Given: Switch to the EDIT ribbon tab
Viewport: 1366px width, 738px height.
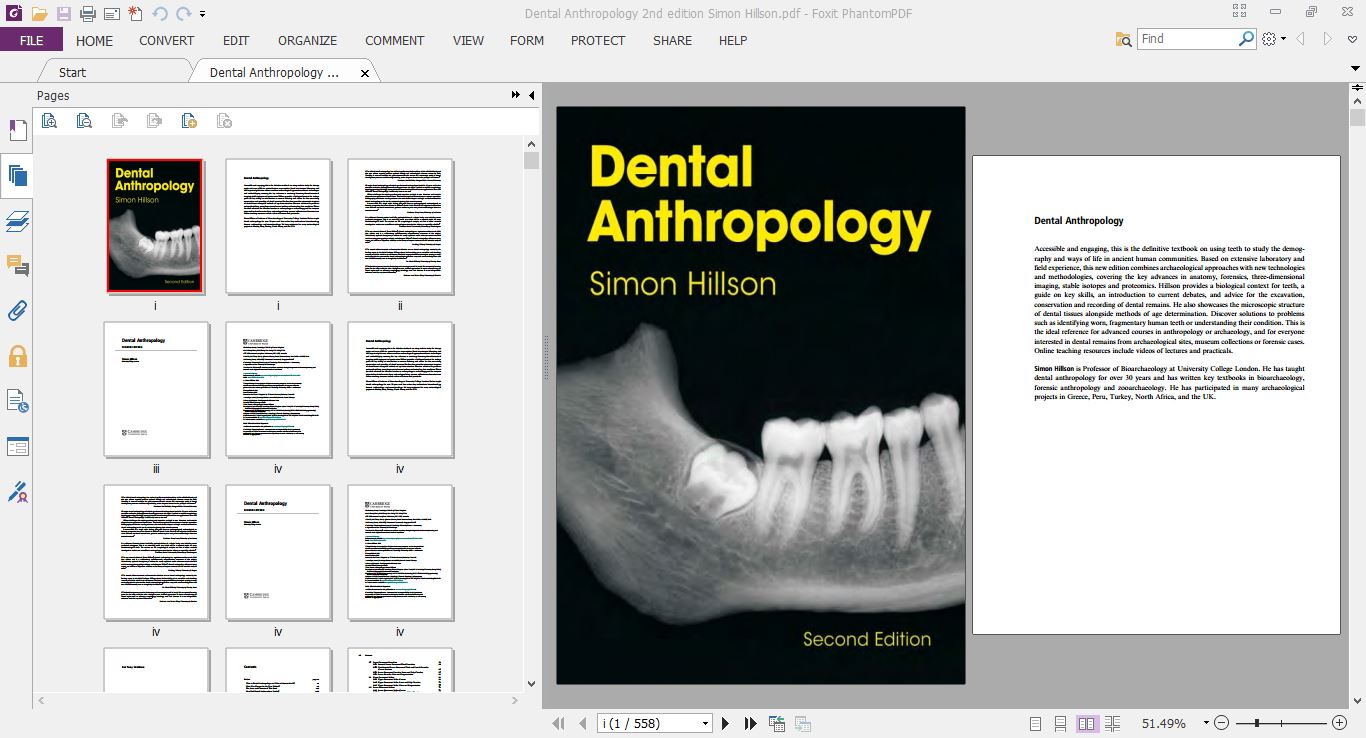Looking at the screenshot, I should (236, 40).
